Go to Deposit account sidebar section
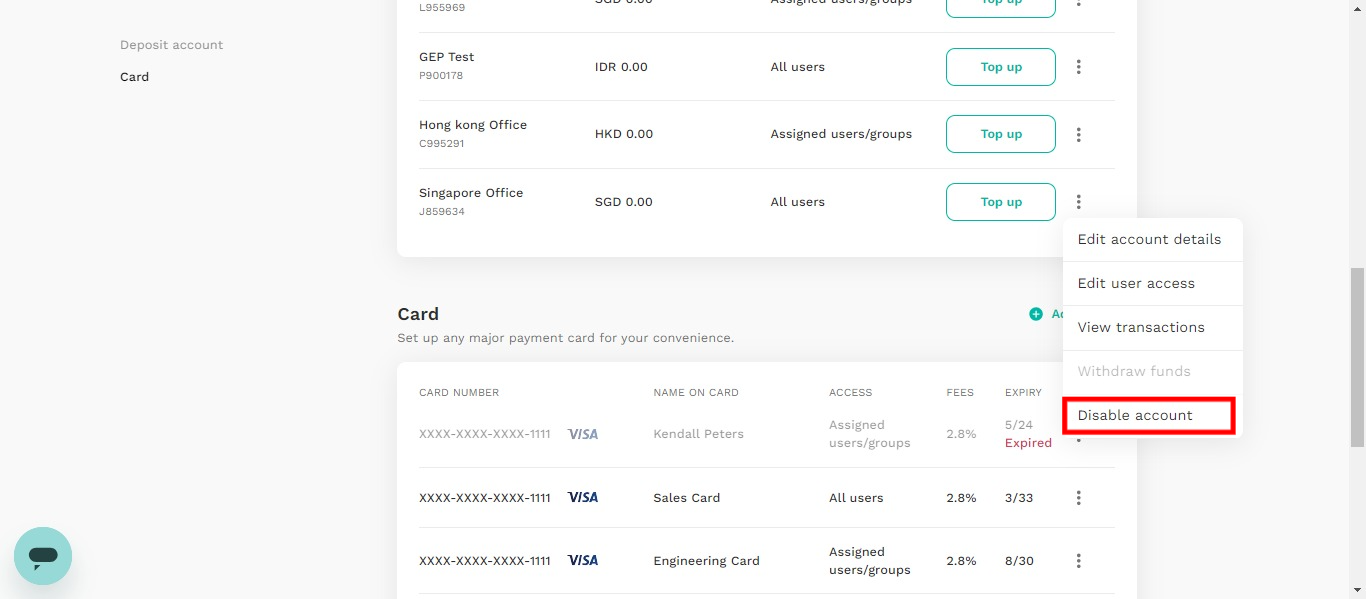Viewport: 1366px width, 599px height. coord(171,45)
